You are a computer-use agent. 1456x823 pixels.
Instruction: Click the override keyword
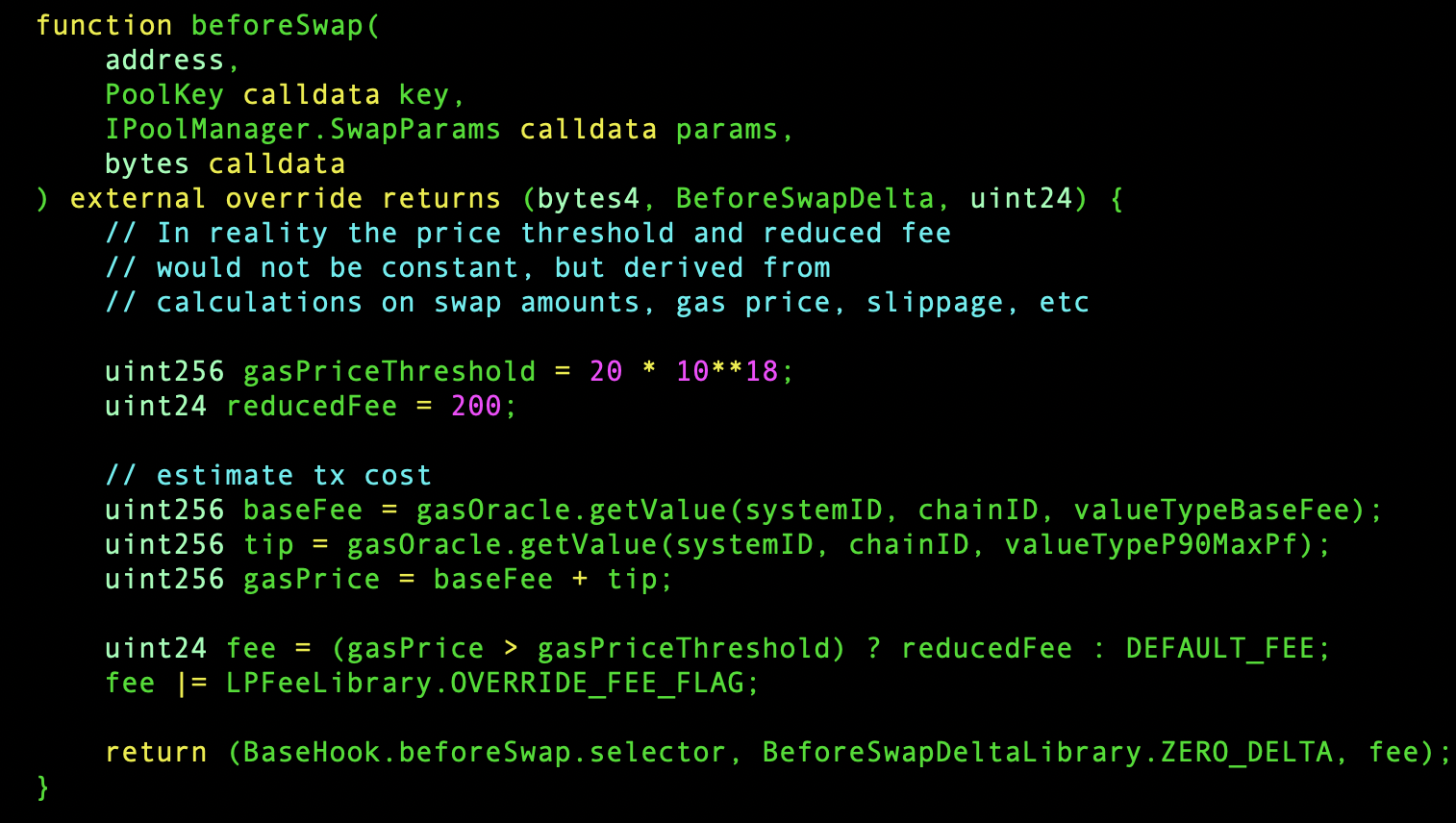pyautogui.click(x=294, y=199)
